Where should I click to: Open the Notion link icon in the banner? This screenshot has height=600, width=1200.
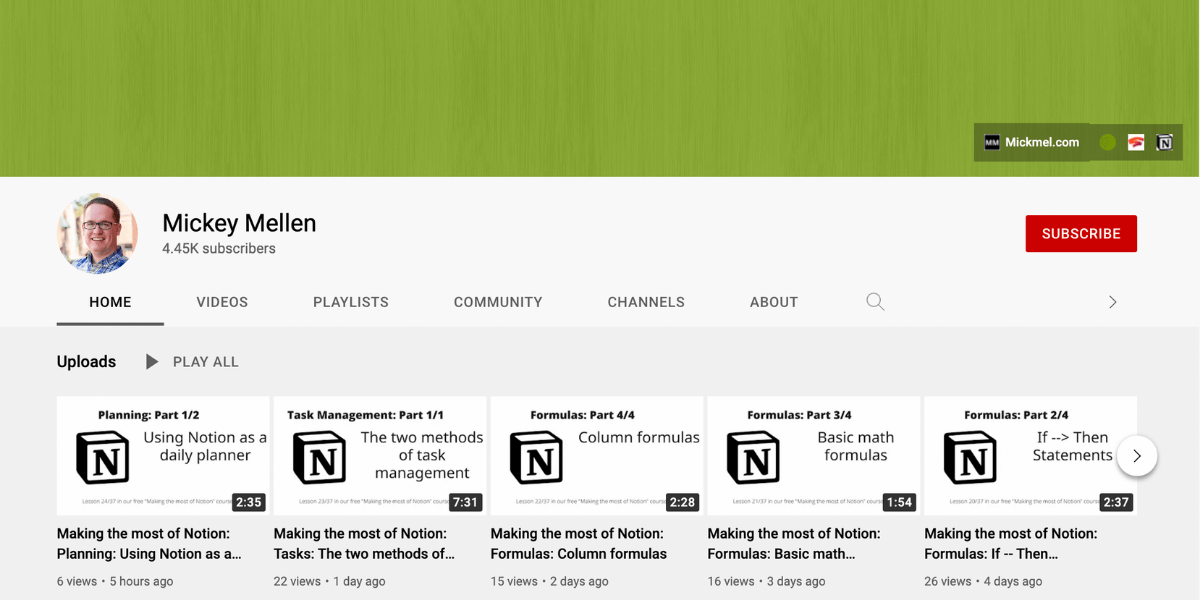1164,142
